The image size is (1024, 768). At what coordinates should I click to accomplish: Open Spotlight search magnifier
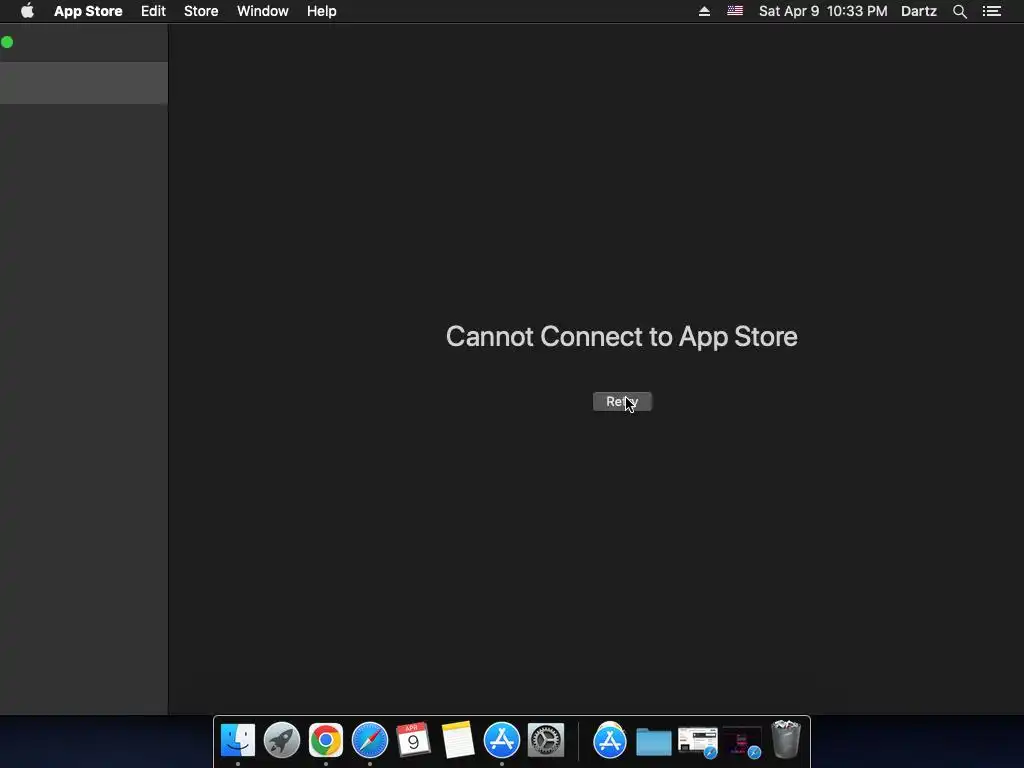960,11
